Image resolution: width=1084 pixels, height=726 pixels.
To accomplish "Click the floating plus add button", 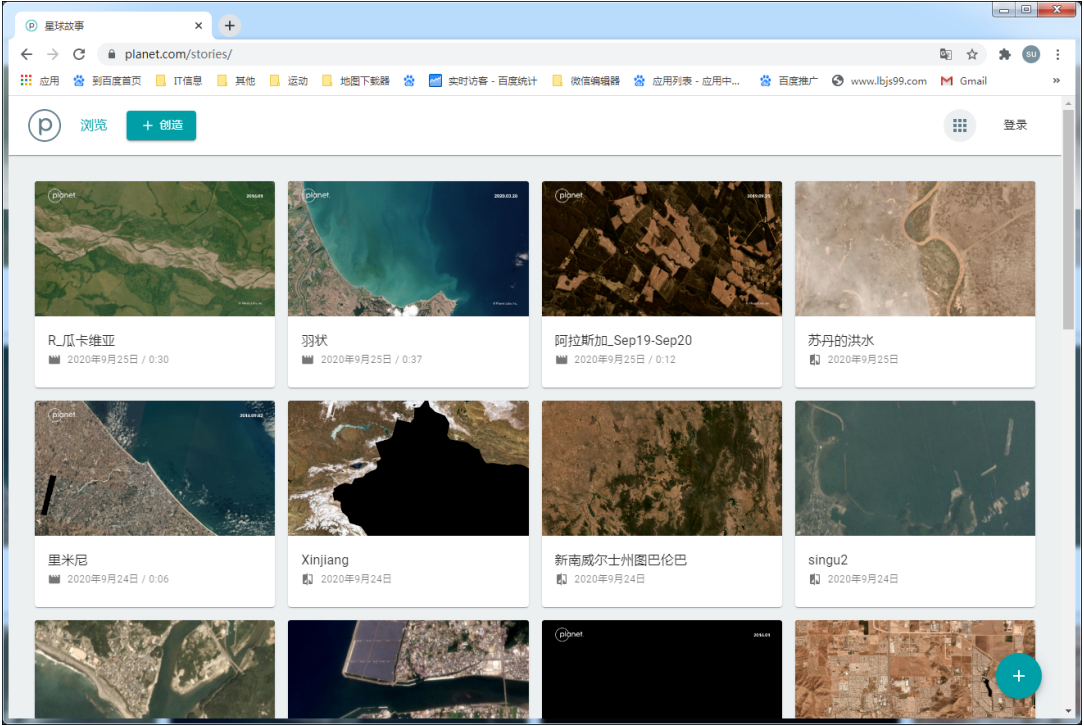I will tap(1018, 676).
